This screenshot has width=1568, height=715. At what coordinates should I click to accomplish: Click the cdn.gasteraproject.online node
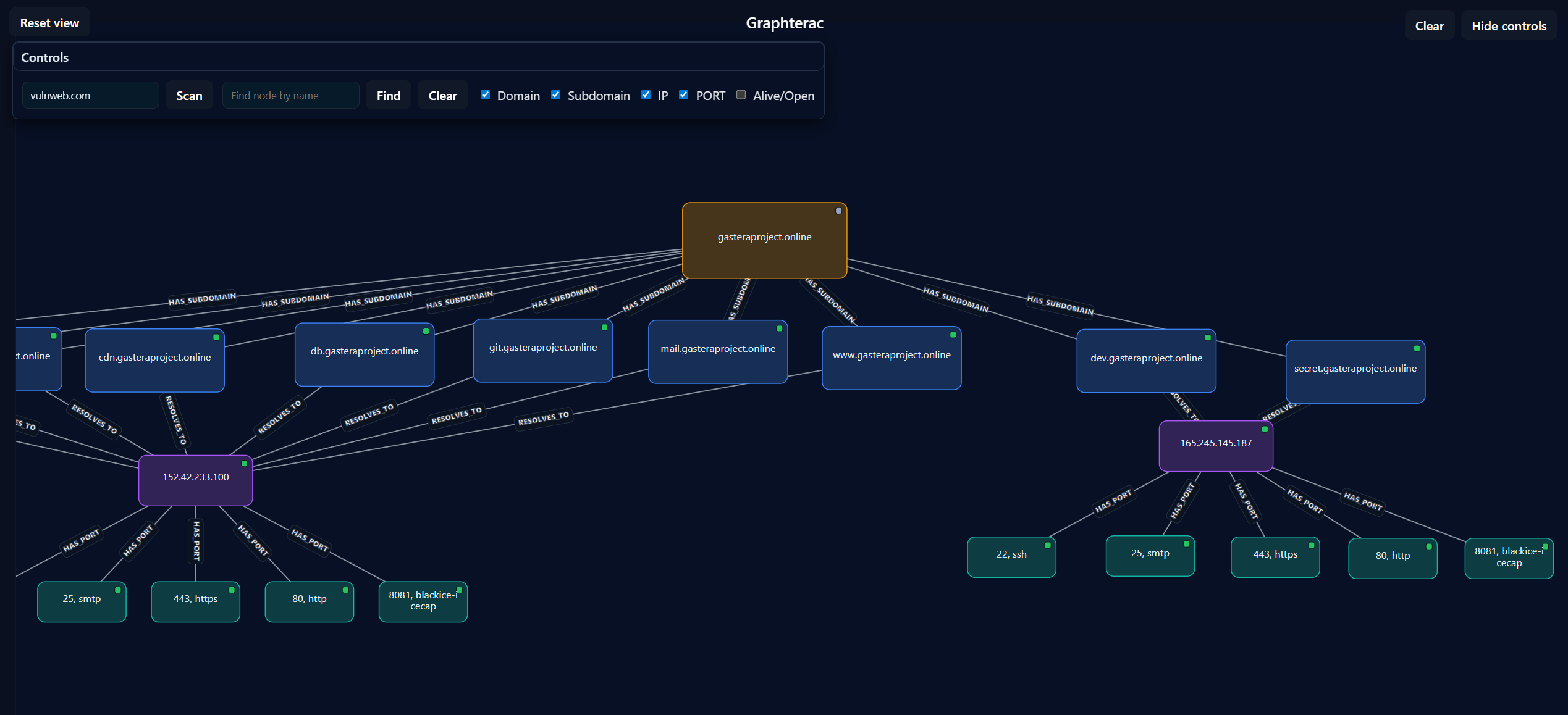tap(154, 360)
